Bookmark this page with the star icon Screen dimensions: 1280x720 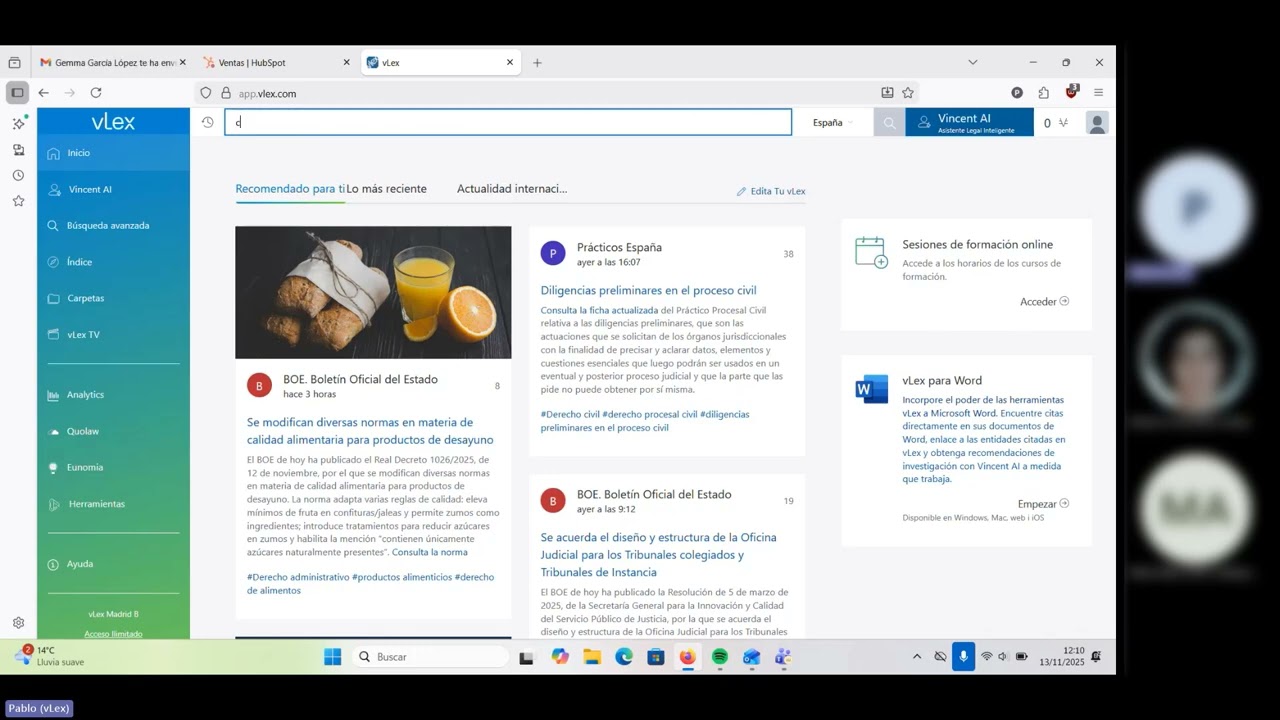coord(908,93)
